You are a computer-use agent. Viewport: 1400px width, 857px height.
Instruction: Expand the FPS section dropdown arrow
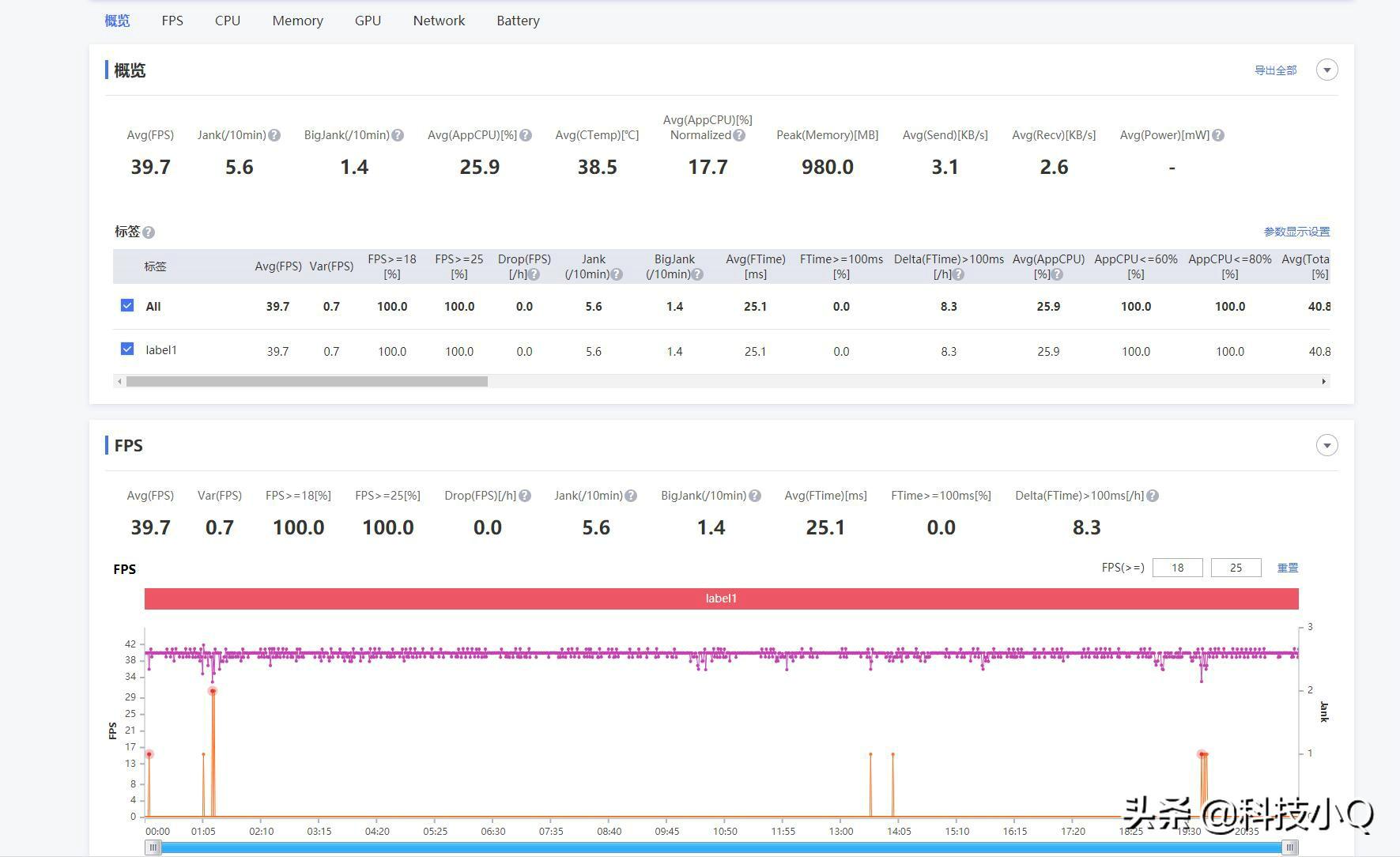(x=1327, y=445)
